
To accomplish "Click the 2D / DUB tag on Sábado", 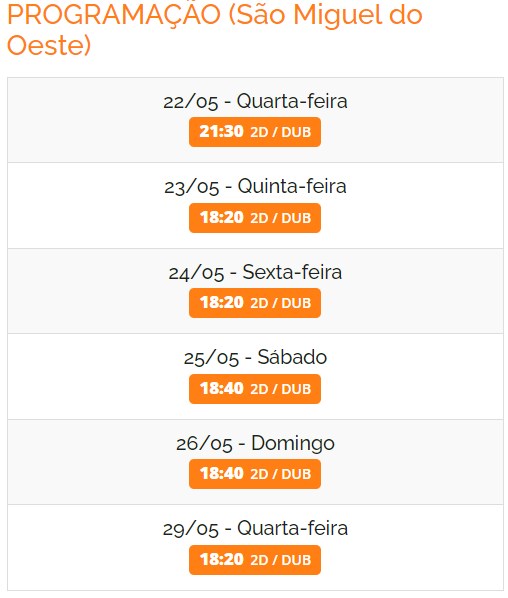I will pos(280,389).
